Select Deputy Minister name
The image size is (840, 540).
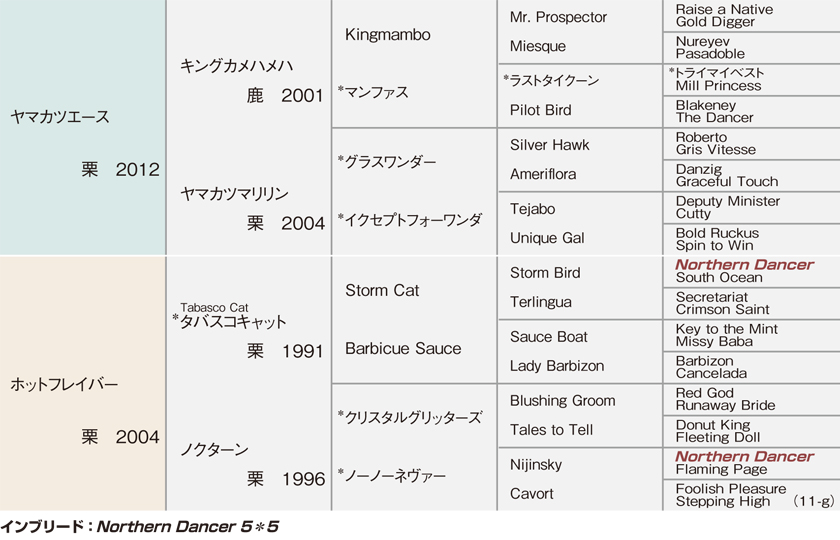(x=728, y=201)
